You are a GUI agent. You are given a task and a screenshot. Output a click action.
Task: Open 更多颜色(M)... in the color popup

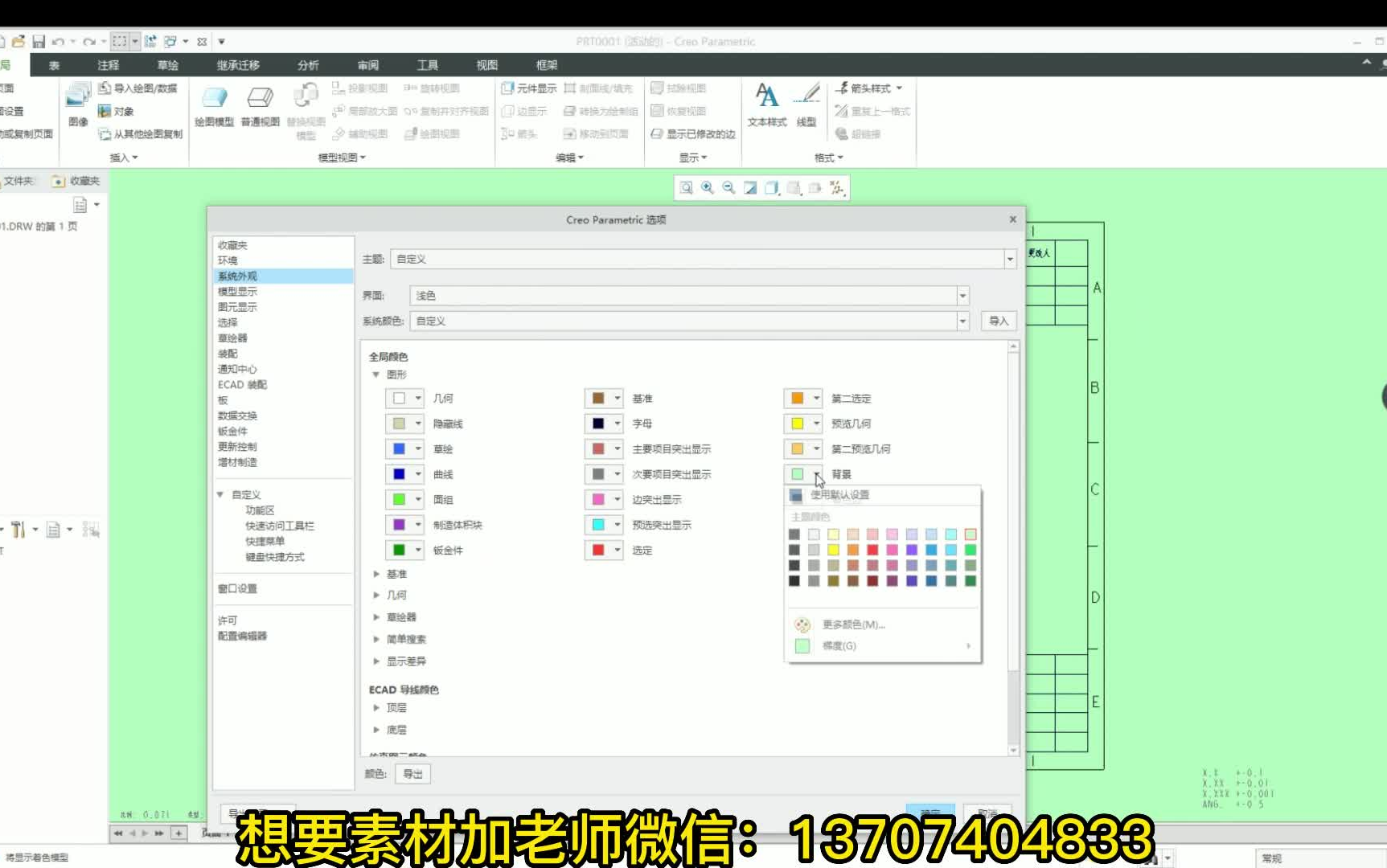854,624
